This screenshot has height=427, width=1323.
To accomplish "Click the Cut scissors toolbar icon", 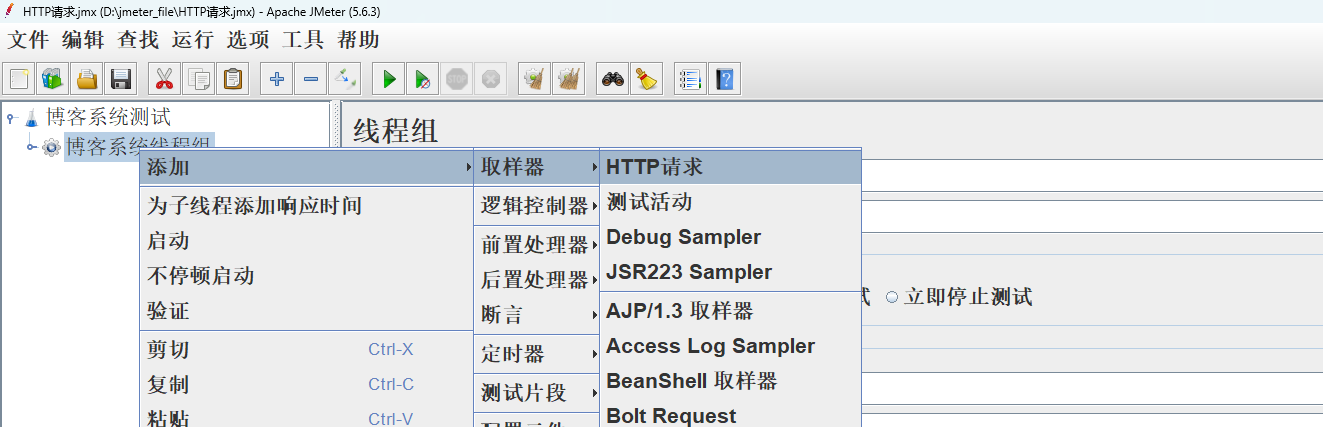I will (165, 78).
